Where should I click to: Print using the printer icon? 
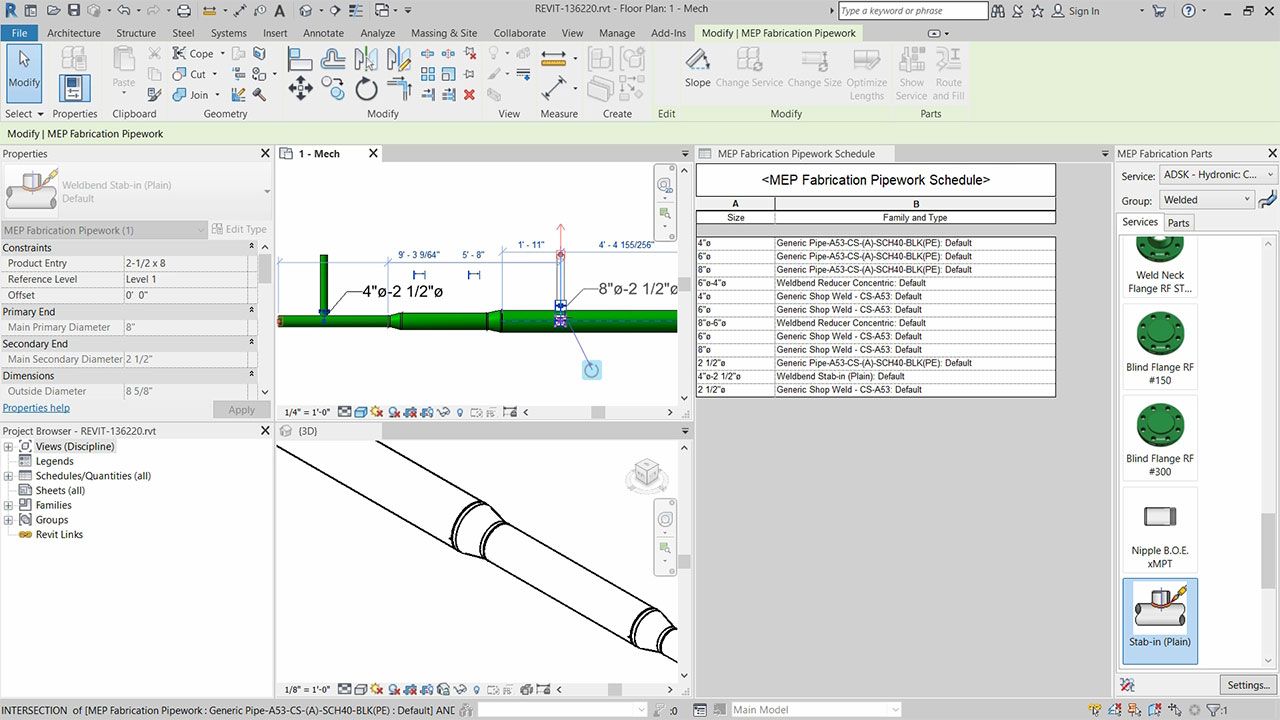tap(183, 11)
